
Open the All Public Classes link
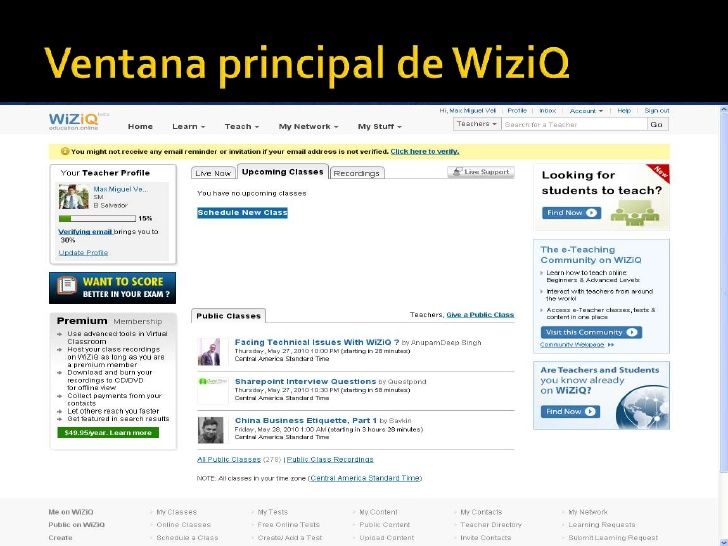pyautogui.click(x=229, y=459)
